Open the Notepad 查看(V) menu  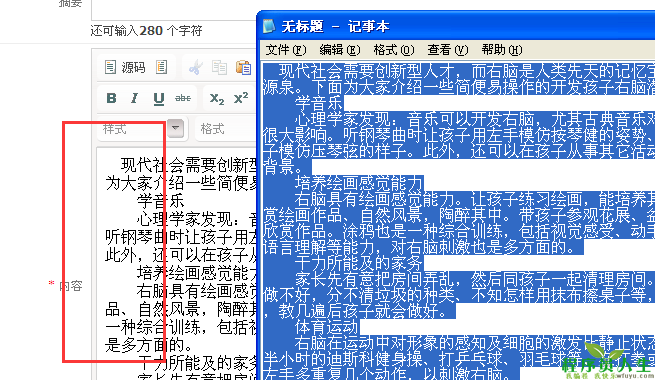447,50
